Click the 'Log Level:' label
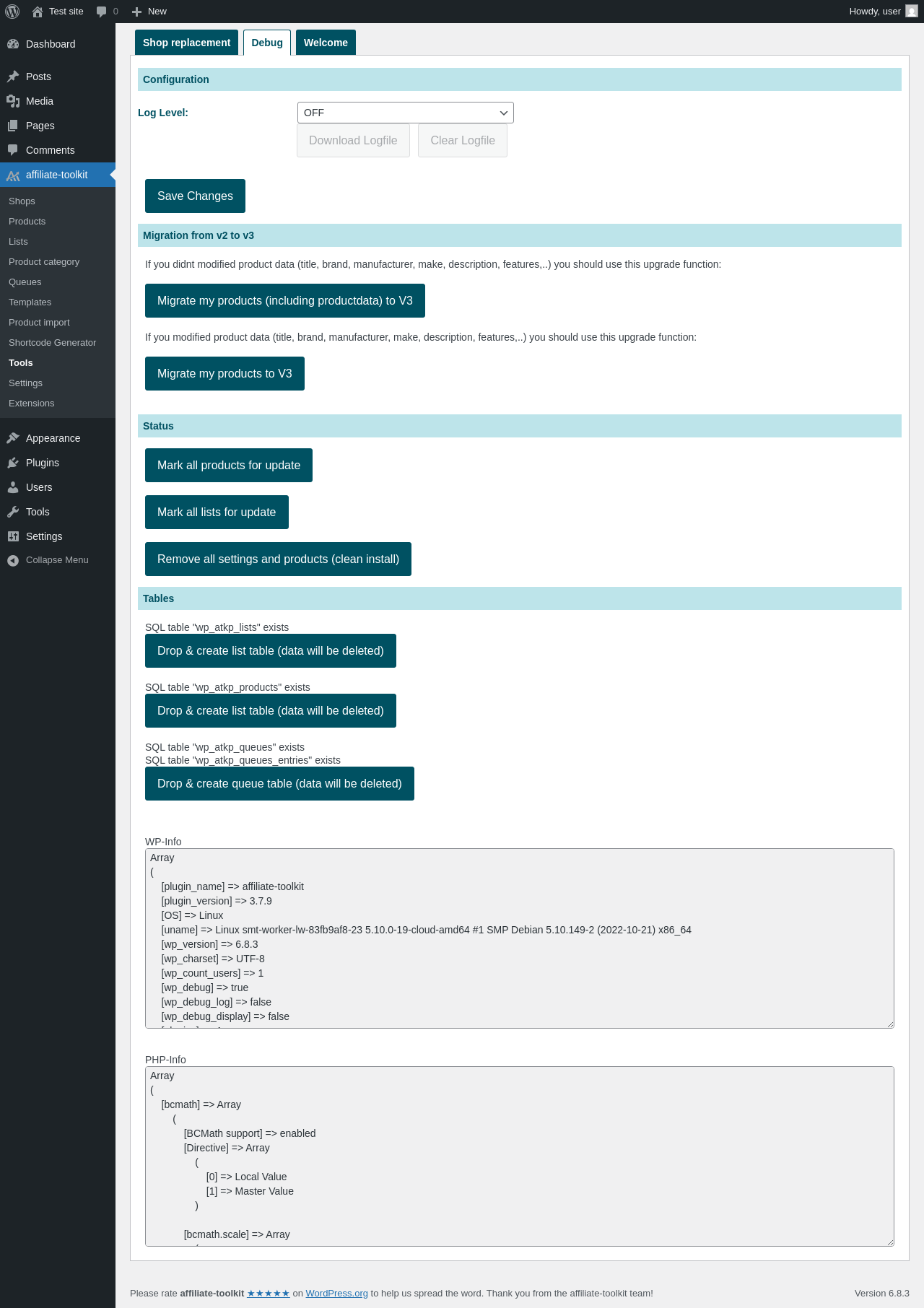This screenshot has height=1308, width=924. coord(163,113)
